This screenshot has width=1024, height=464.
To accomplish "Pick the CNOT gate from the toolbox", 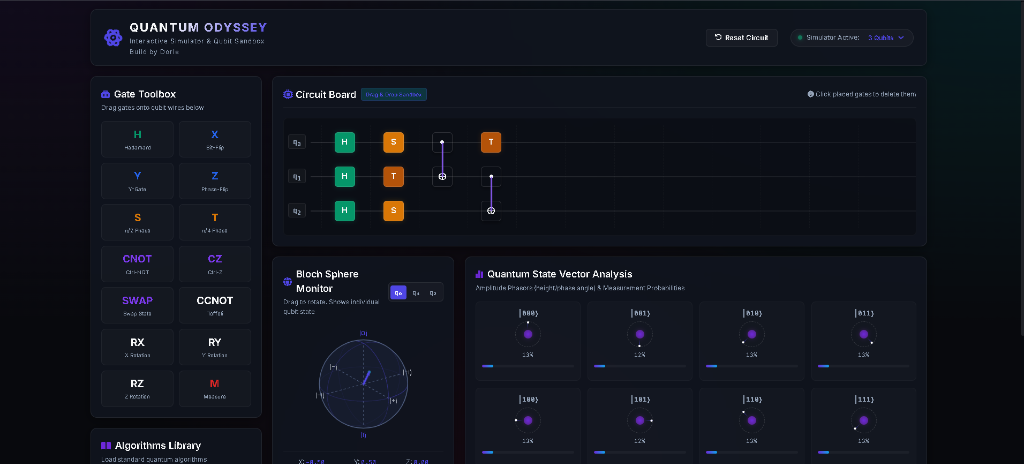I will [137, 264].
